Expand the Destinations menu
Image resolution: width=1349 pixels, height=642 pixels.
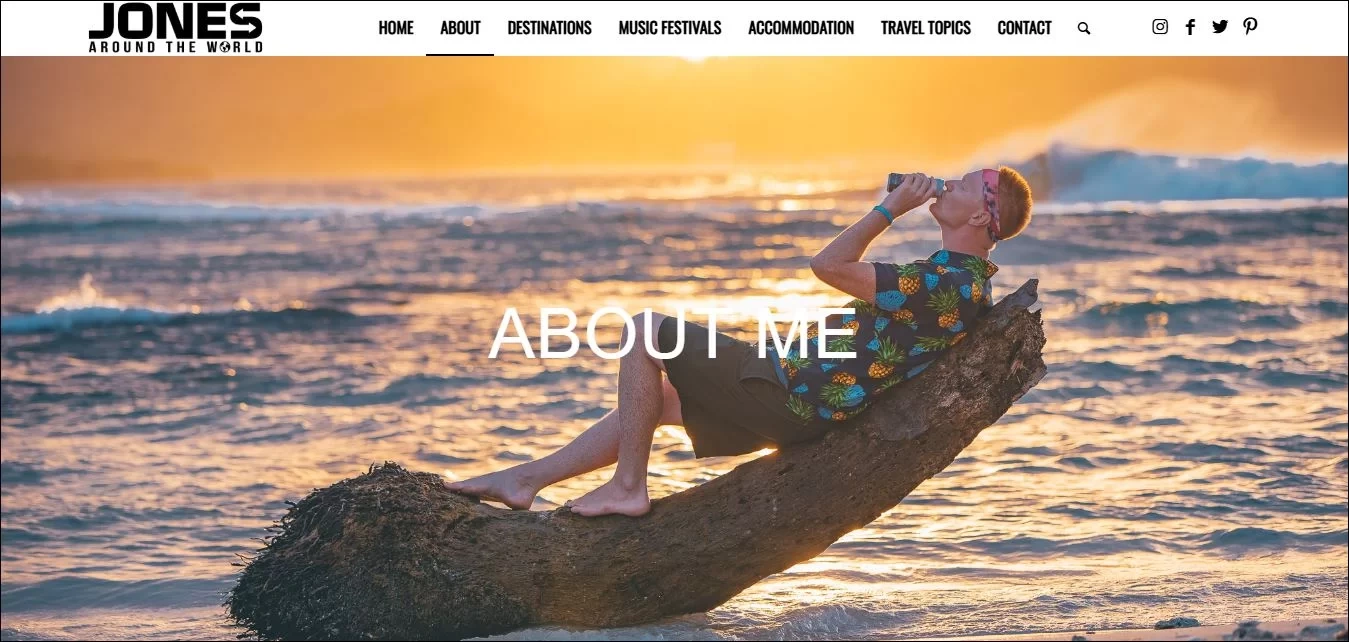click(549, 28)
